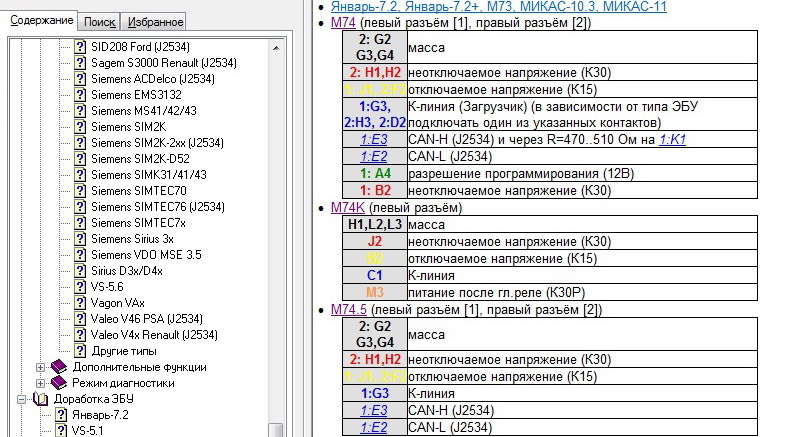The height and width of the screenshot is (437, 789).
Task: Click the orange 'M3' cell
Action: pyautogui.click(x=375, y=293)
